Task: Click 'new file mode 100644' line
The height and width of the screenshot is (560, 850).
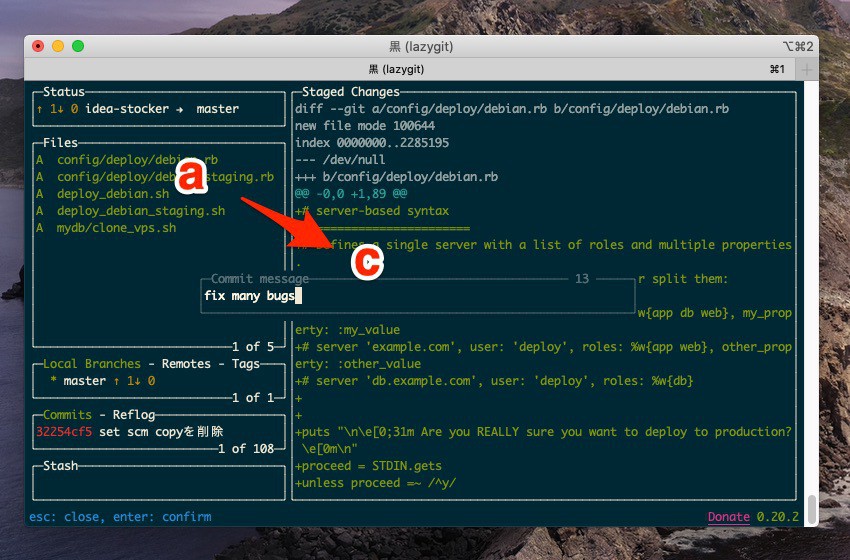Action: (365, 126)
